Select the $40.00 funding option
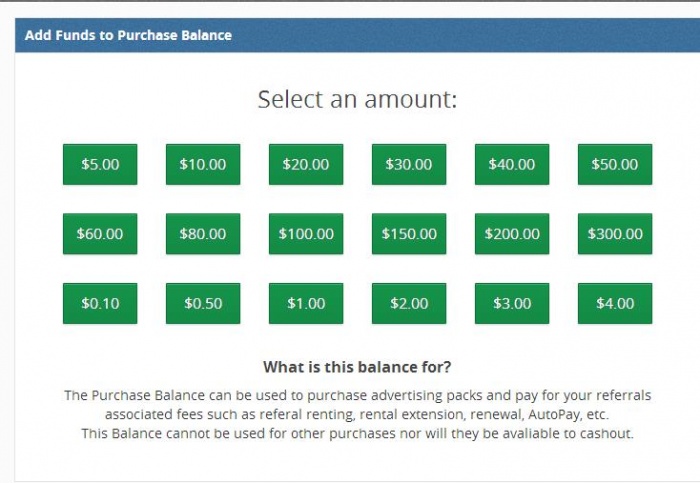The width and height of the screenshot is (700, 483). [x=512, y=165]
